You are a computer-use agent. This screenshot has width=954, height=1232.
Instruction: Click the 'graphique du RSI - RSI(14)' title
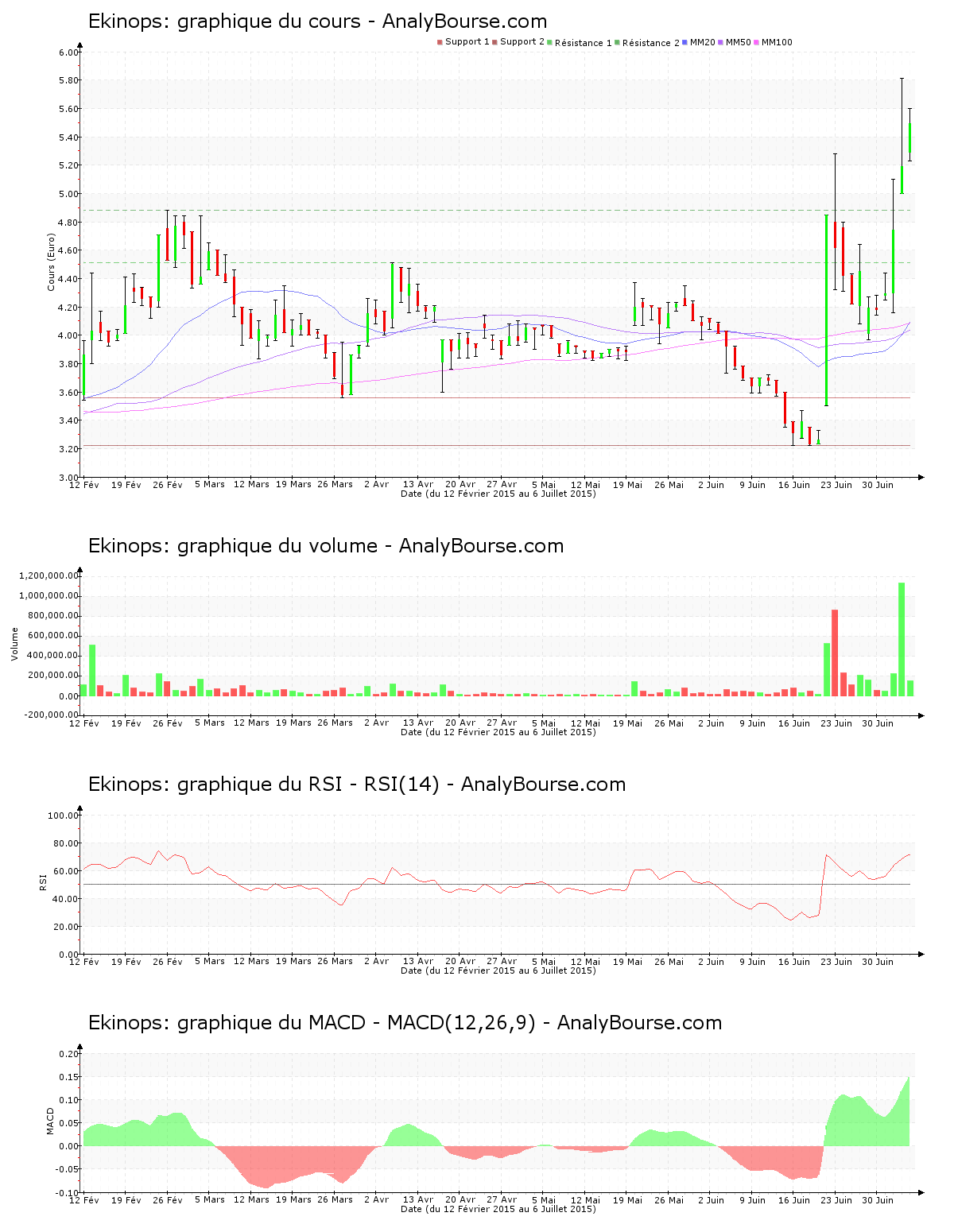click(308, 785)
